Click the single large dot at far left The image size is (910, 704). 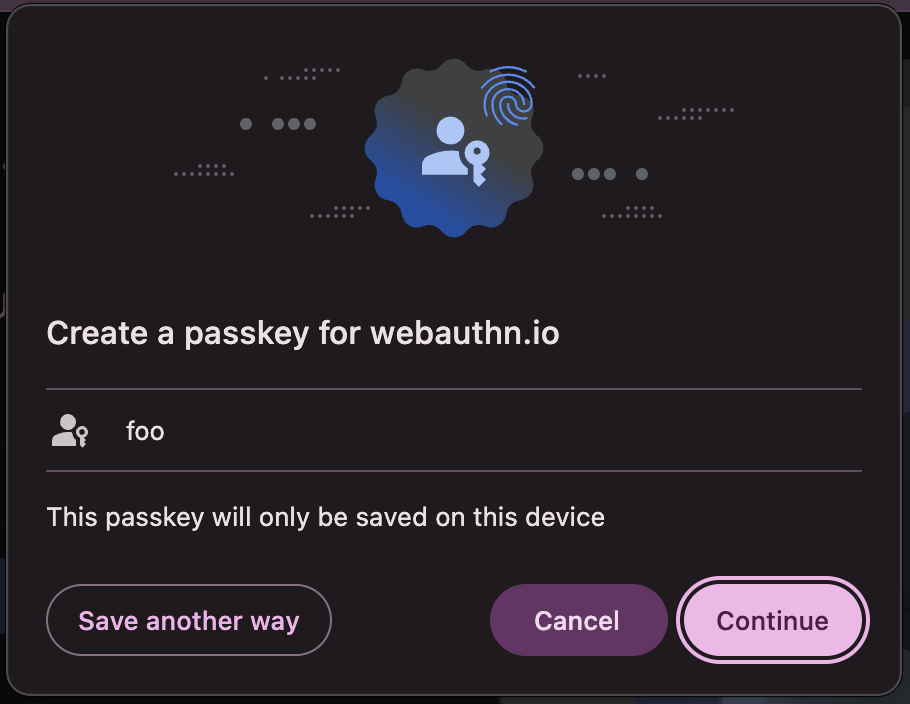coord(246,124)
